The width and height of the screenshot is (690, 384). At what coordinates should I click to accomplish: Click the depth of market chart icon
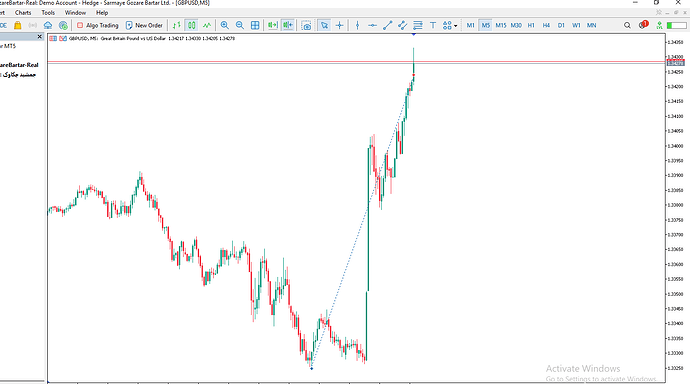click(63, 39)
